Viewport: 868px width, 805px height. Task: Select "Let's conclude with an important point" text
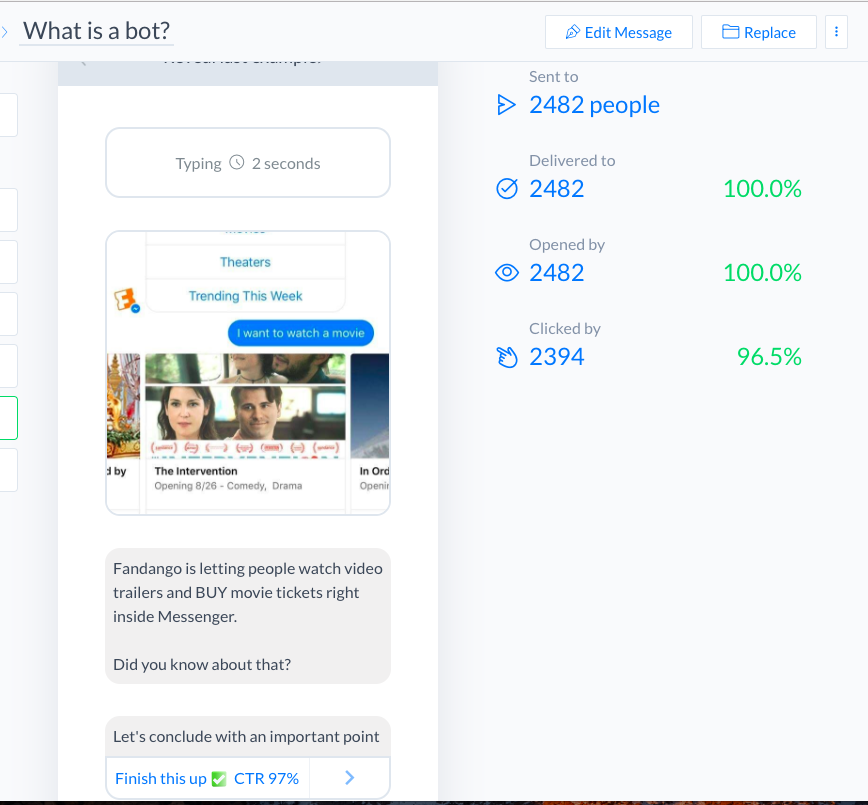246,737
